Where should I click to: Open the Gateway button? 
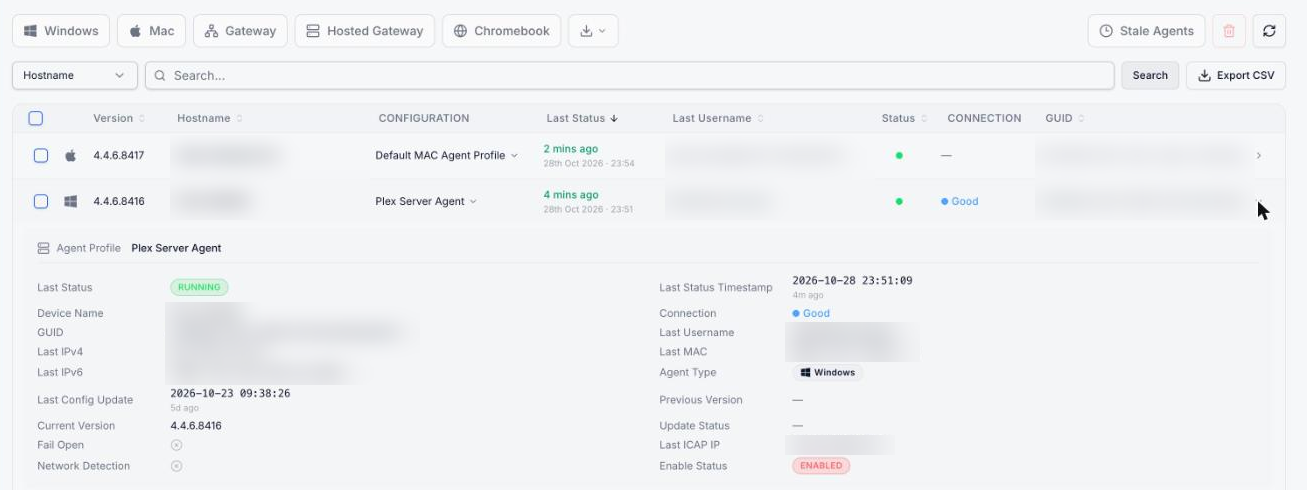[x=240, y=31]
